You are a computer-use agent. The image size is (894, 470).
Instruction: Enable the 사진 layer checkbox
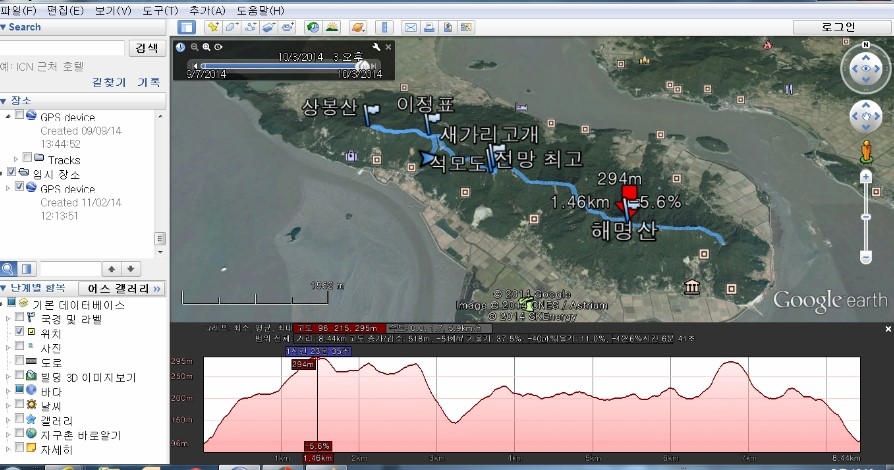19,346
